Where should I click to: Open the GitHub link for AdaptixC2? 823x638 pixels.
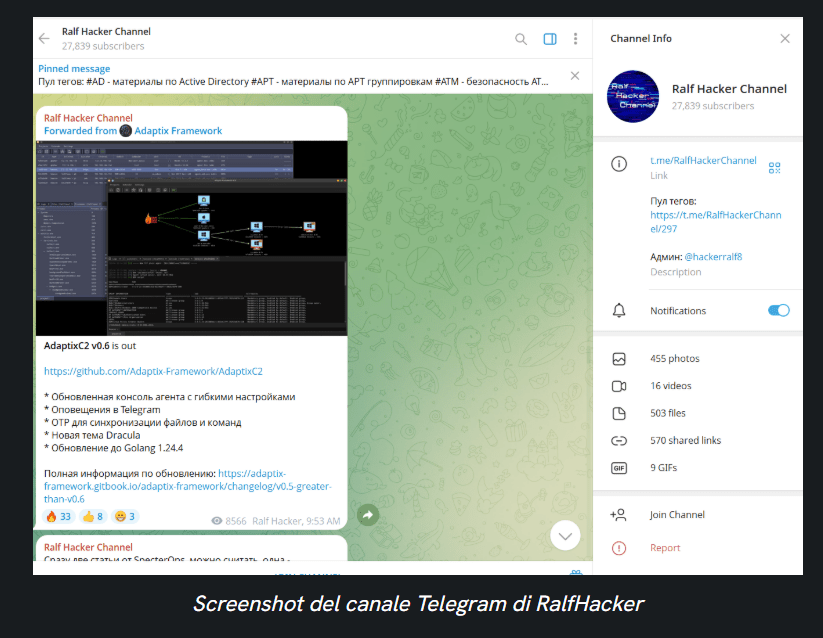[x=153, y=371]
